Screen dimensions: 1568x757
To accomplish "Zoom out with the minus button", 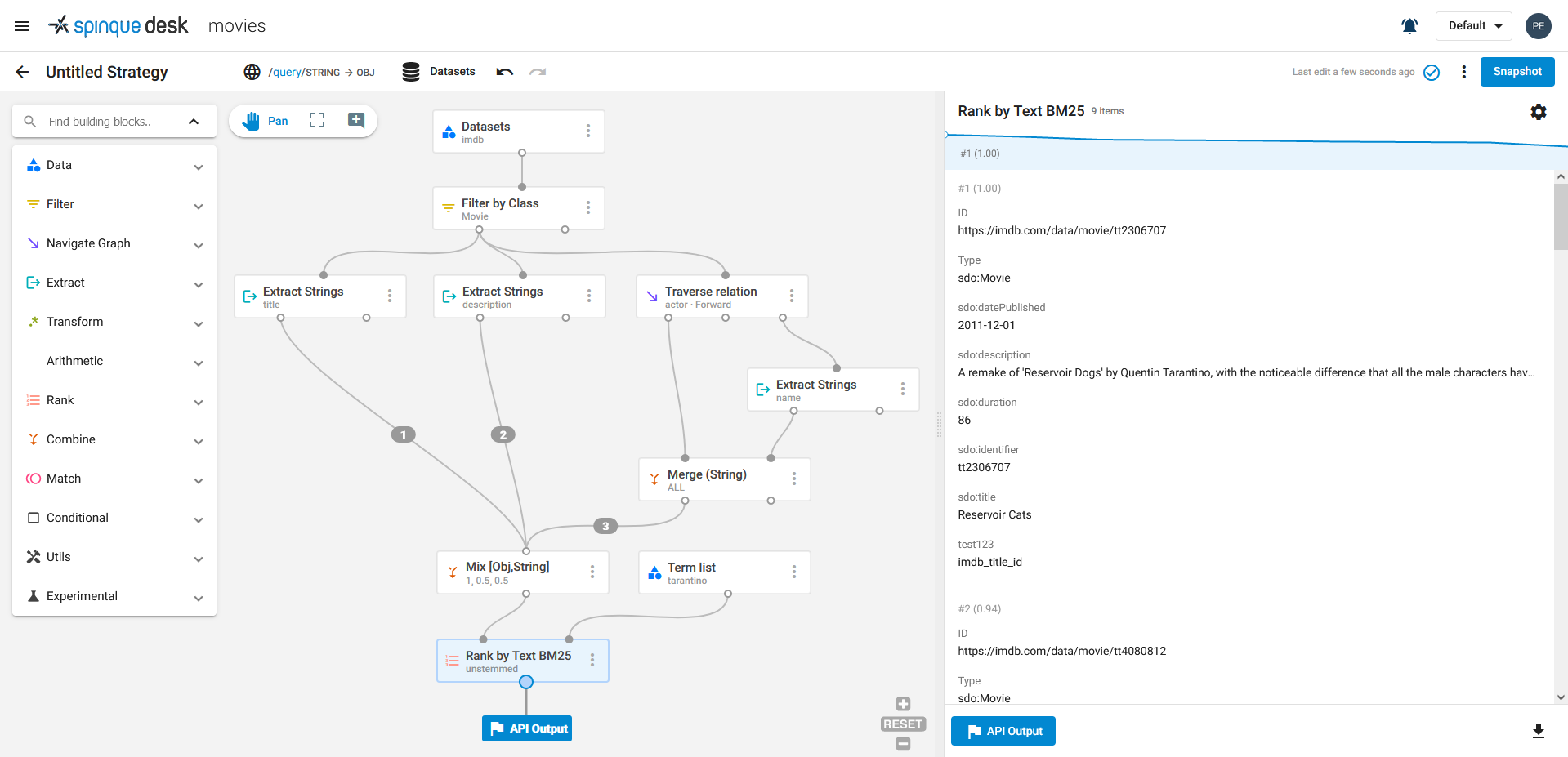I will [x=903, y=744].
